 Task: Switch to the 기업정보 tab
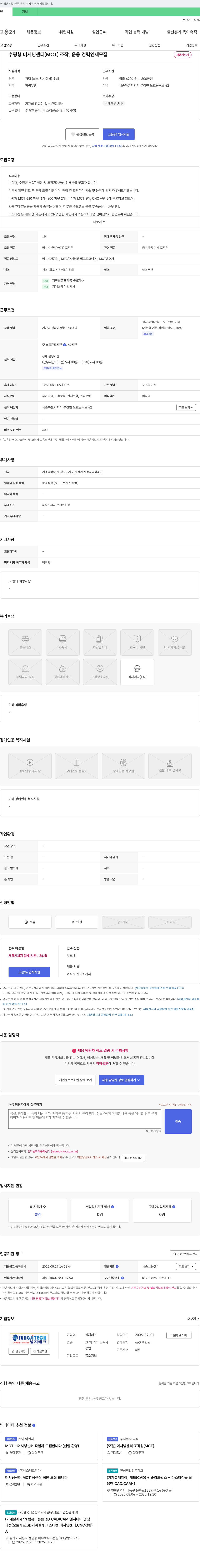coord(191,45)
